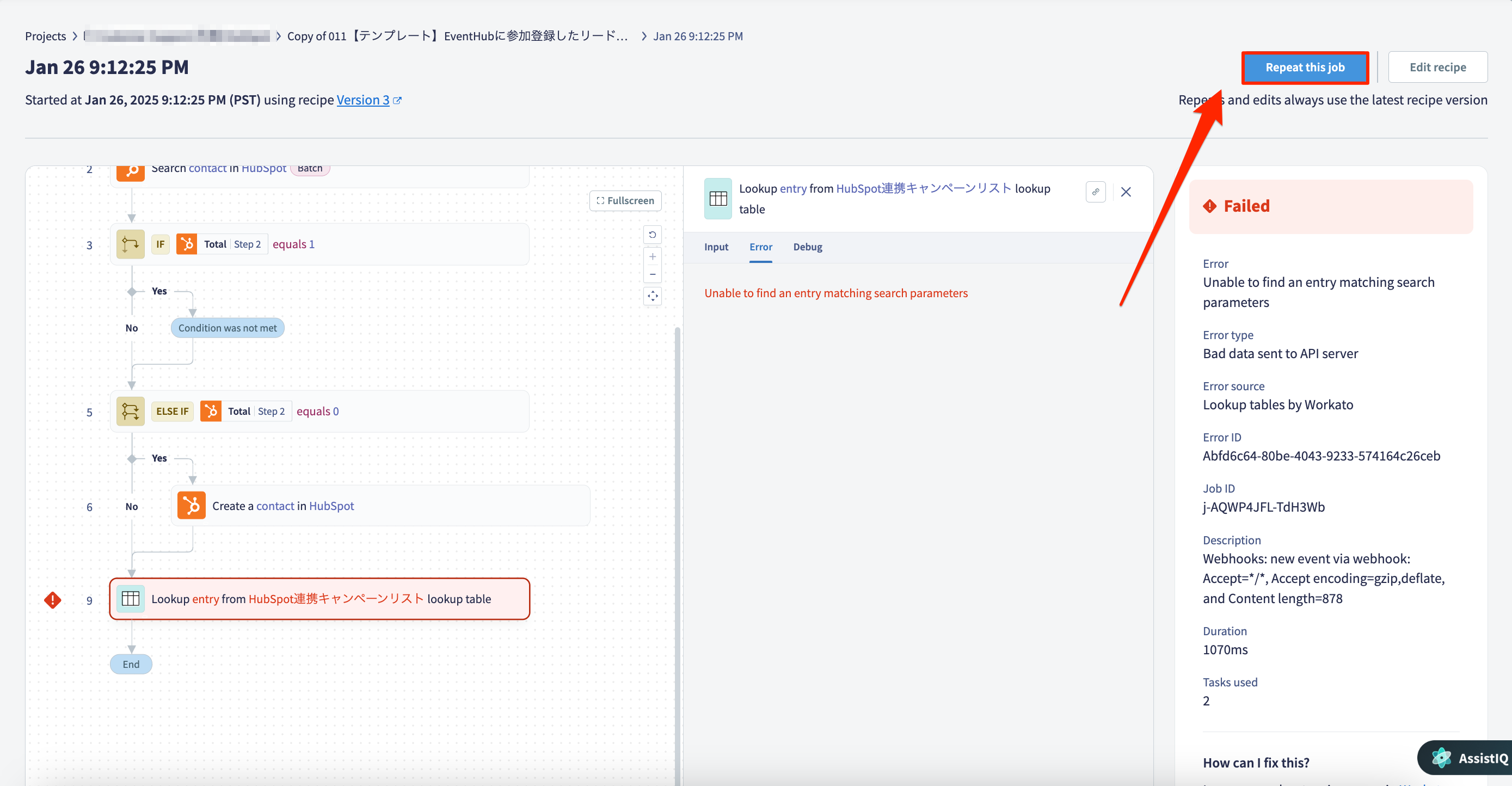1512x786 pixels.
Task: Click HubSpot icon in step 5 condition
Action: tap(211, 412)
